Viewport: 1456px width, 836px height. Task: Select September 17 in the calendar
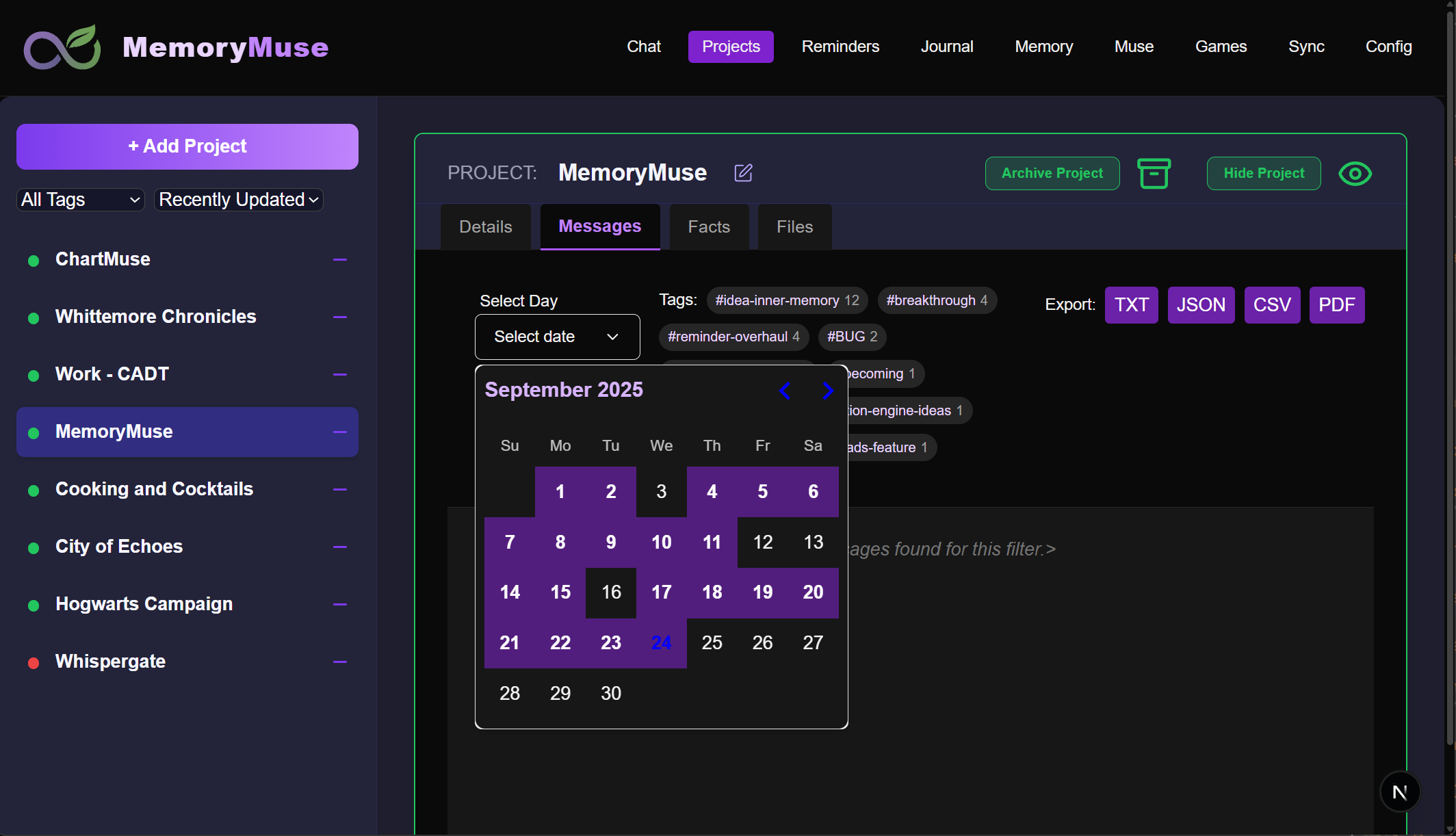tap(661, 592)
